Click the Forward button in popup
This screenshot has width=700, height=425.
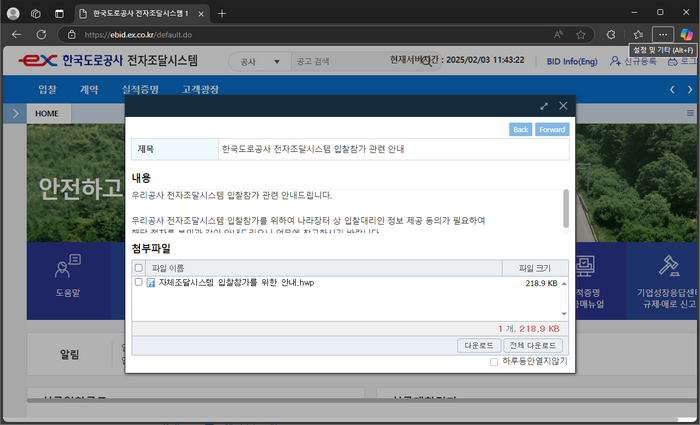click(x=552, y=129)
